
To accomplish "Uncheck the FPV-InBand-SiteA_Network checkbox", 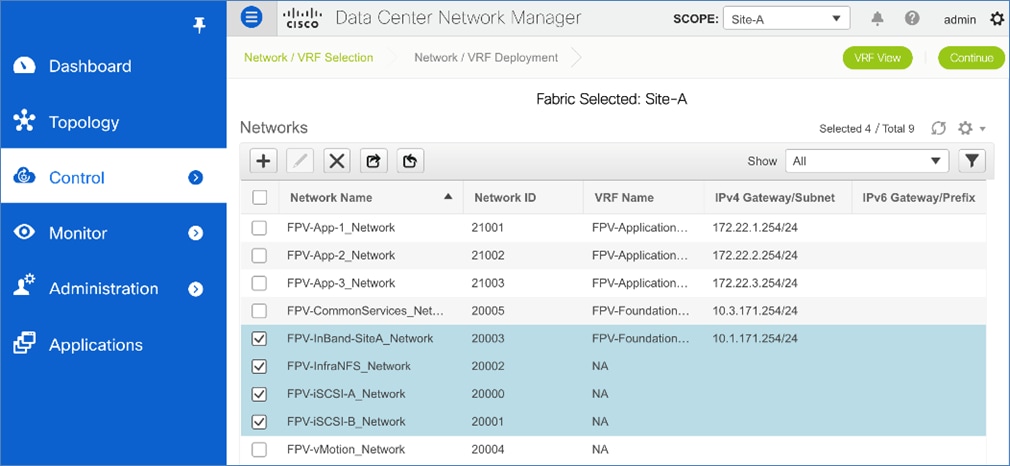I will (260, 338).
